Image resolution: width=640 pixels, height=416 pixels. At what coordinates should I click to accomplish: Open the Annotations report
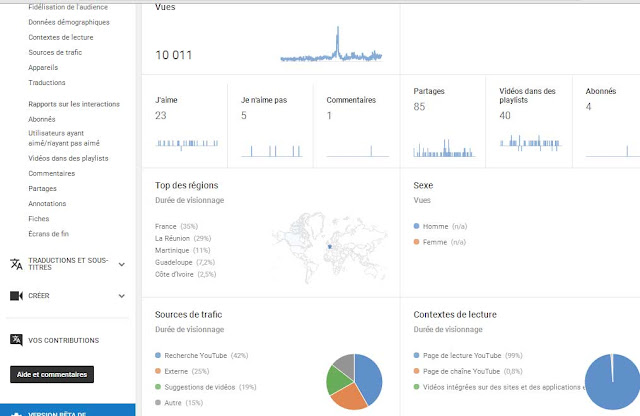click(x=47, y=203)
